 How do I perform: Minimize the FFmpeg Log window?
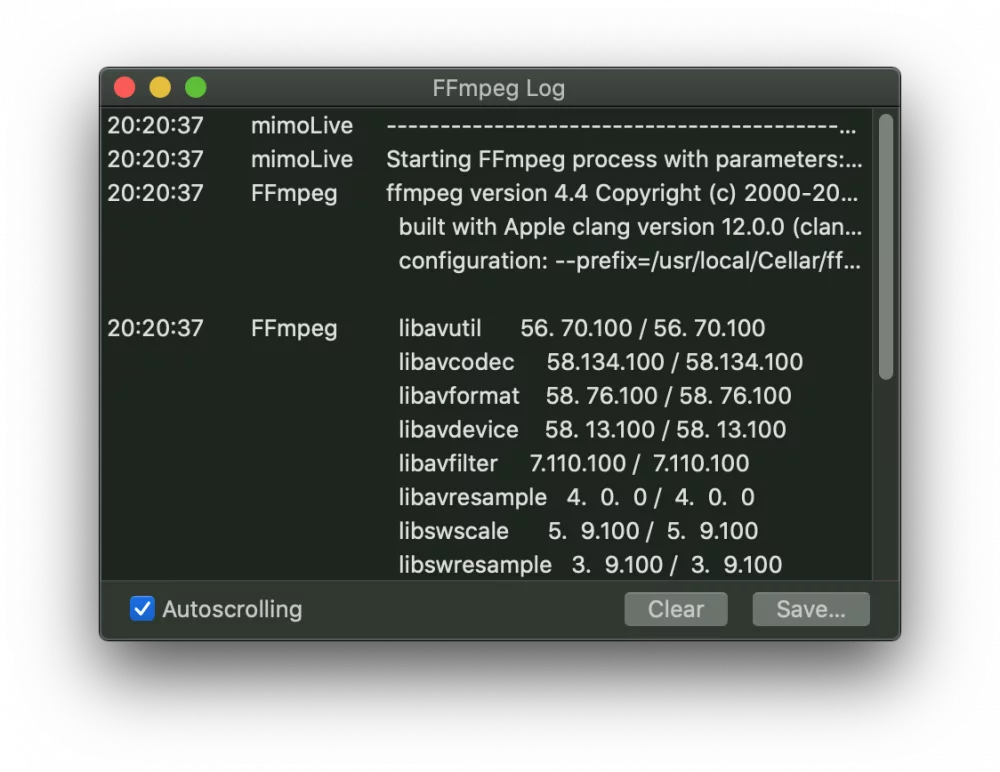click(x=160, y=87)
